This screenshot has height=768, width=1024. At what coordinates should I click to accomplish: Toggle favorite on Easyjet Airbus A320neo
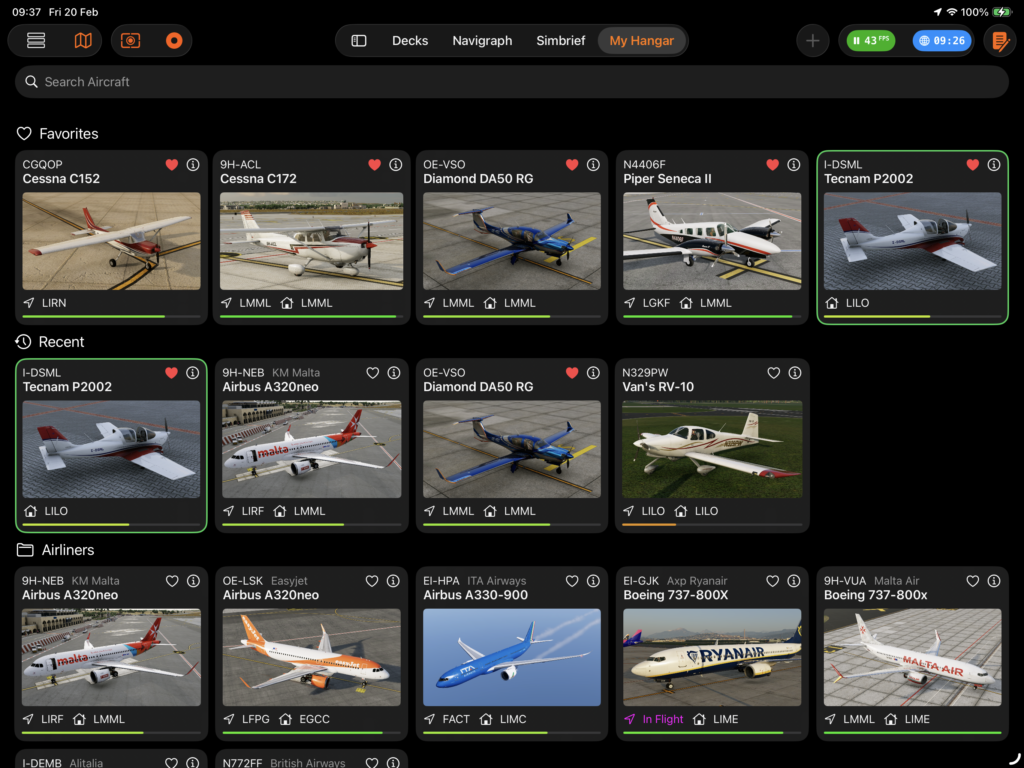tap(372, 581)
